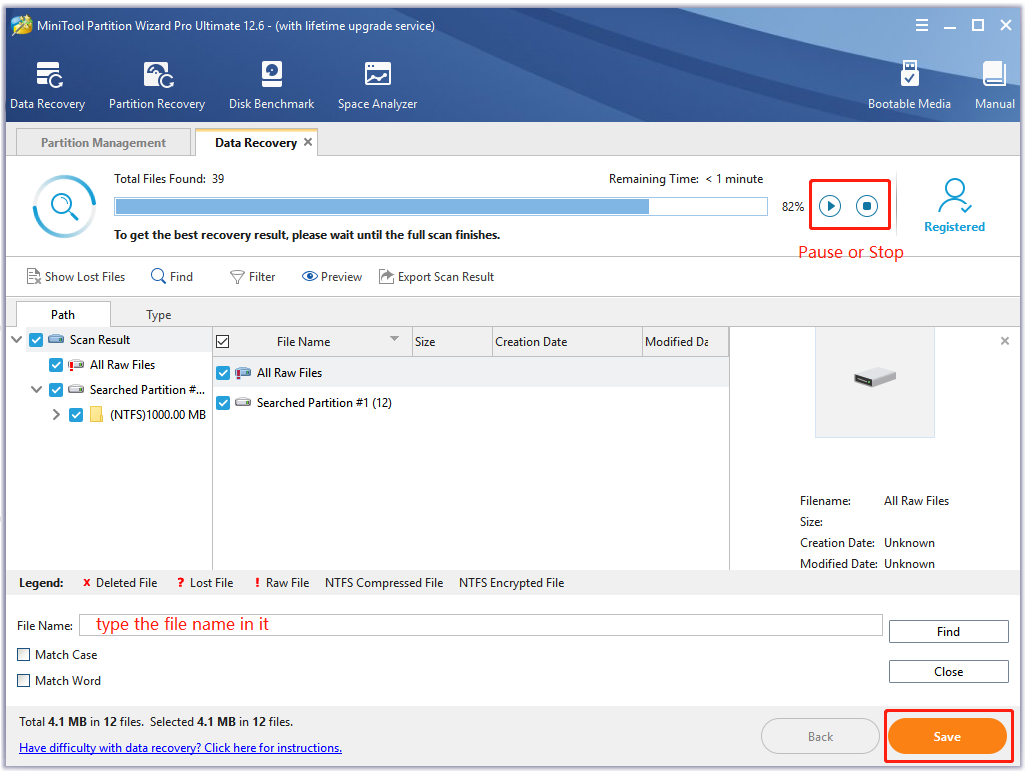
Task: Close the preview panel
Action: 1004,340
